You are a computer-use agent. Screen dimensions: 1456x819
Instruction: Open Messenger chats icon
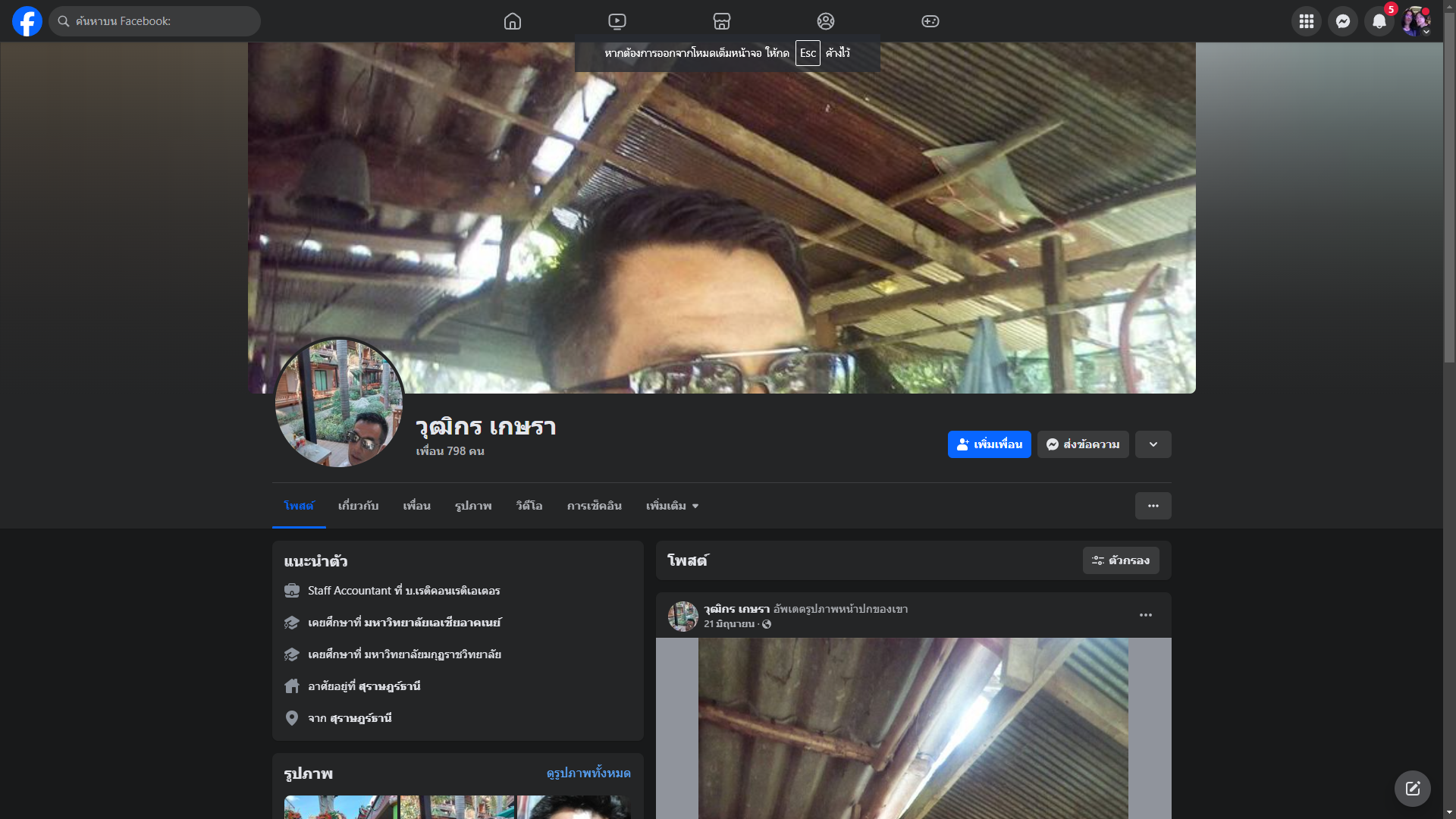pyautogui.click(x=1342, y=21)
